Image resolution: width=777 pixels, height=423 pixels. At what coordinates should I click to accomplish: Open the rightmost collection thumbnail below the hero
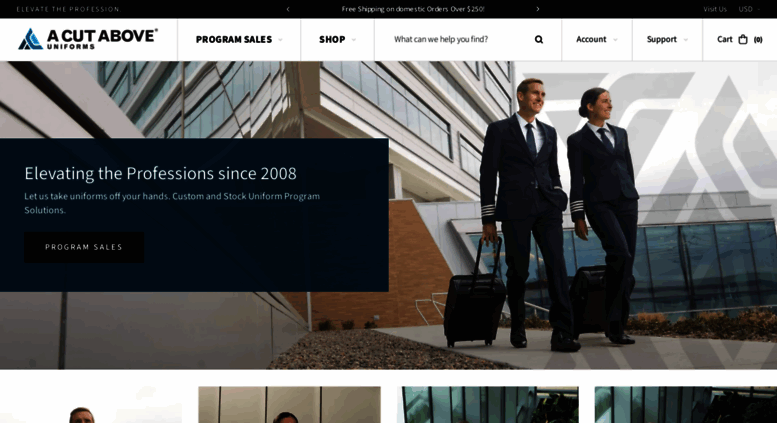(x=686, y=405)
